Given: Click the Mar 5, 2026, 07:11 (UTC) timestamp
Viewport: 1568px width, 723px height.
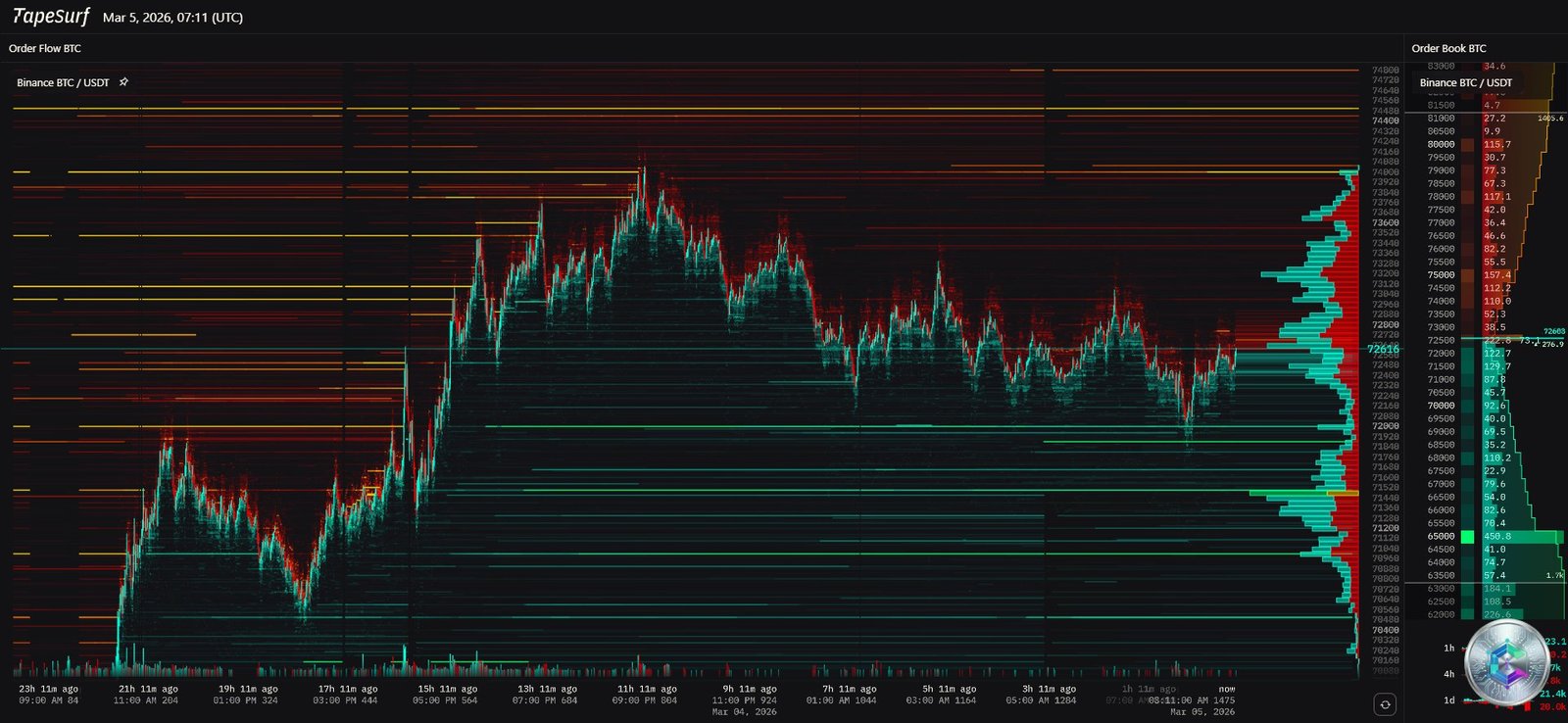Looking at the screenshot, I should coord(172,18).
